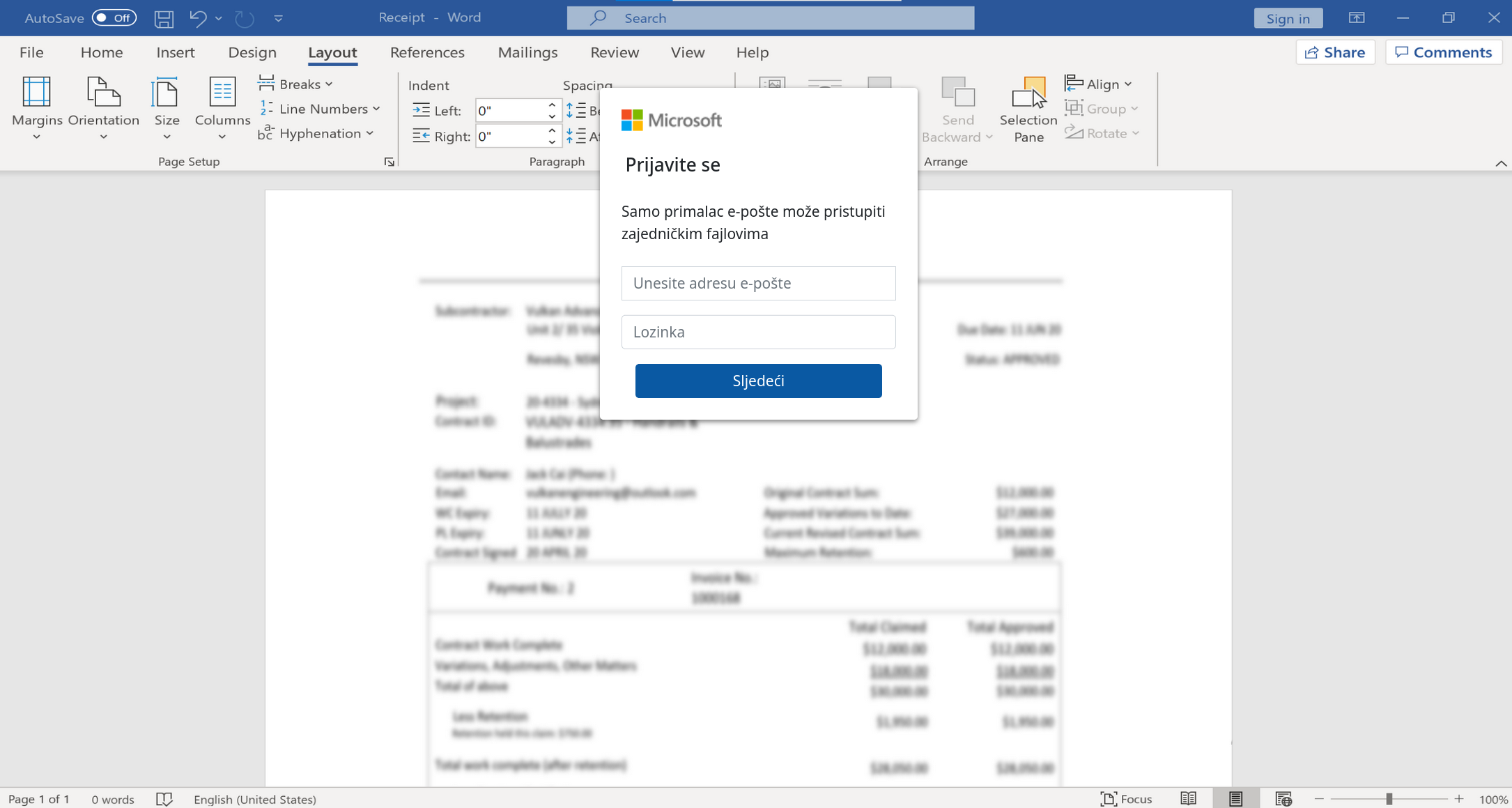Screen dimensions: 1512x808
Task: Switch to the Design tab
Action: (252, 52)
